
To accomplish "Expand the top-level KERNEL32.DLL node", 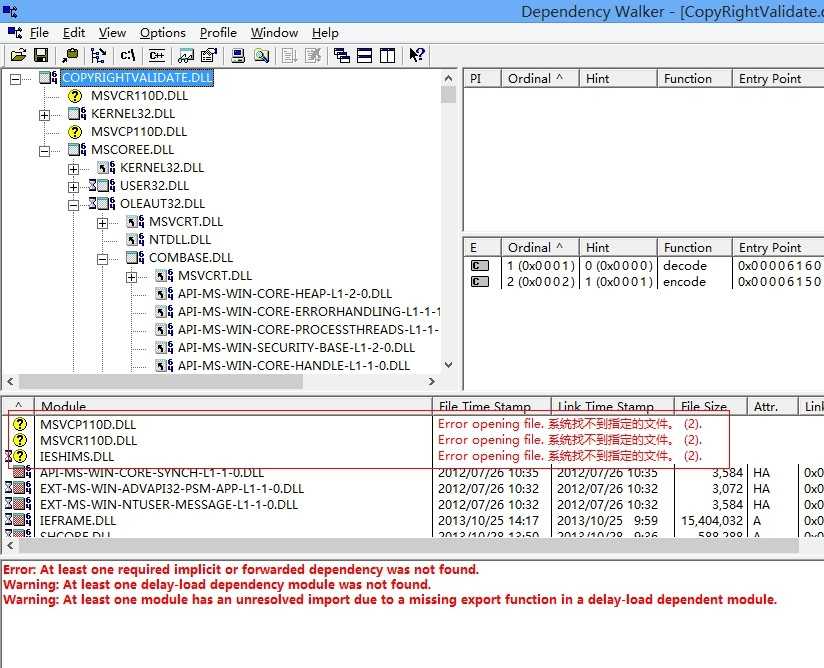I will 45,115.
